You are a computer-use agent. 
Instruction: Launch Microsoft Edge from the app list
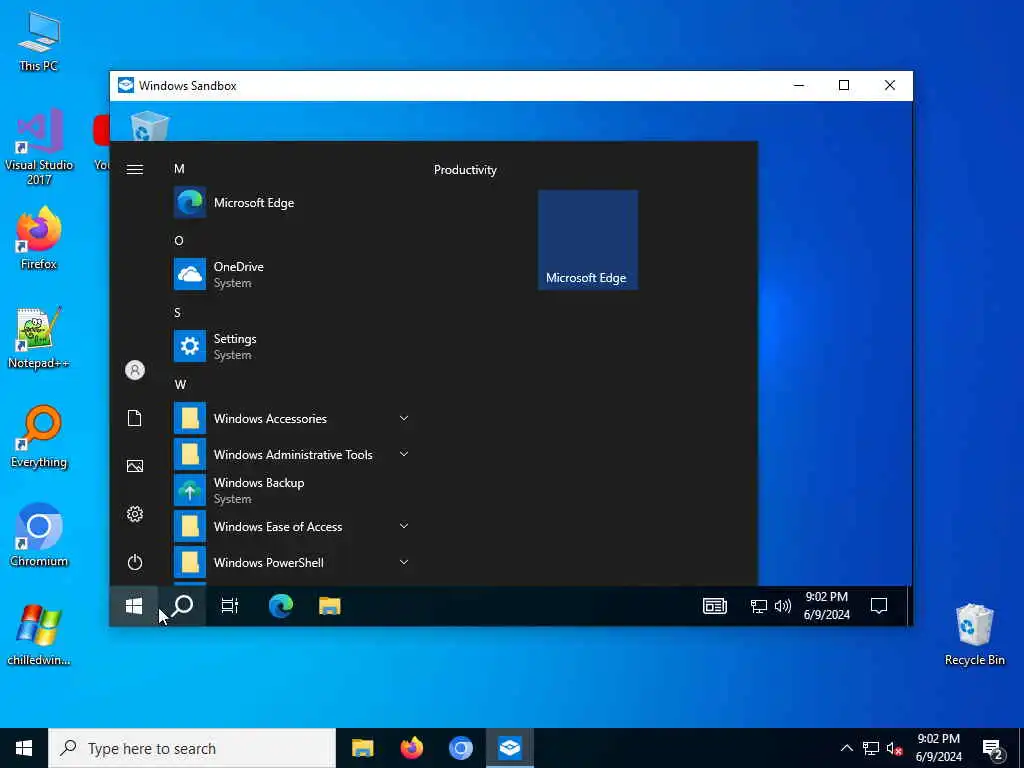[294, 202]
